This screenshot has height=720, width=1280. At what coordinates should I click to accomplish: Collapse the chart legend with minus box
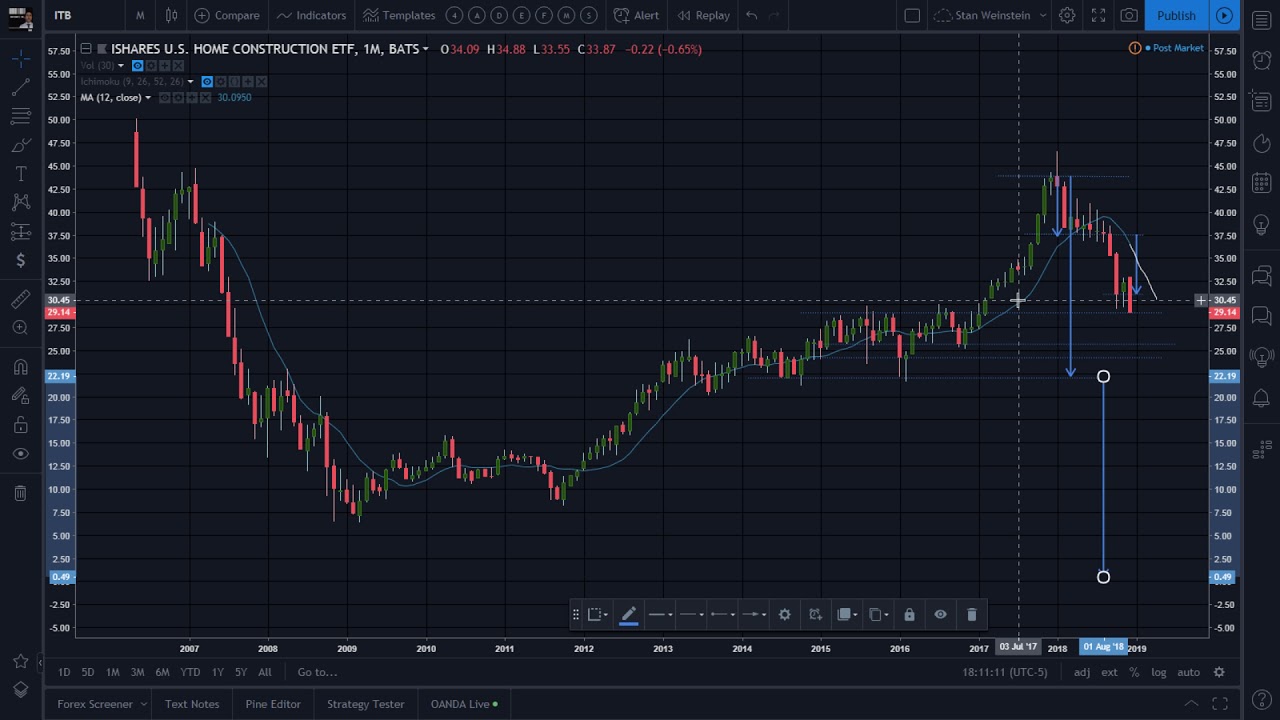[86, 49]
